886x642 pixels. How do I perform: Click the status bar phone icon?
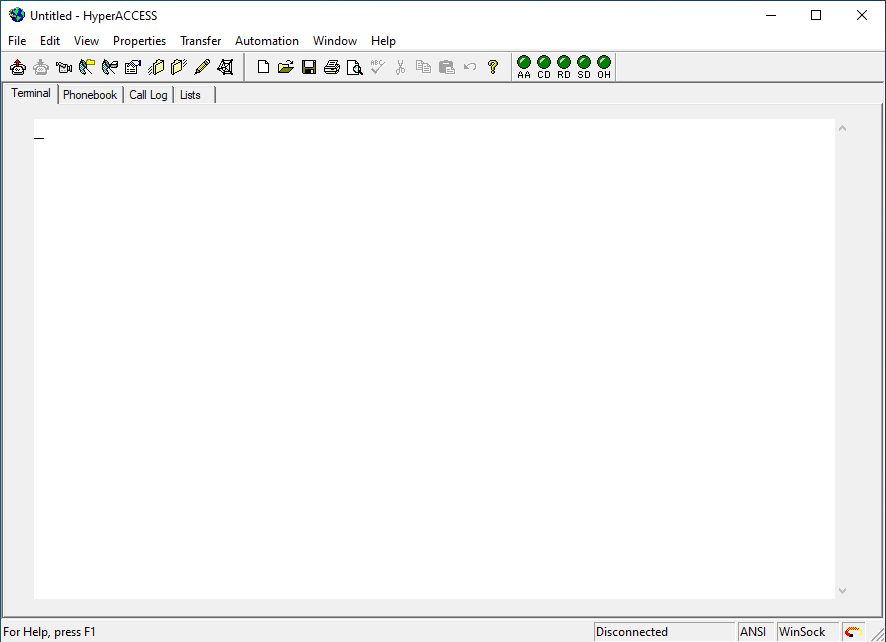point(853,632)
